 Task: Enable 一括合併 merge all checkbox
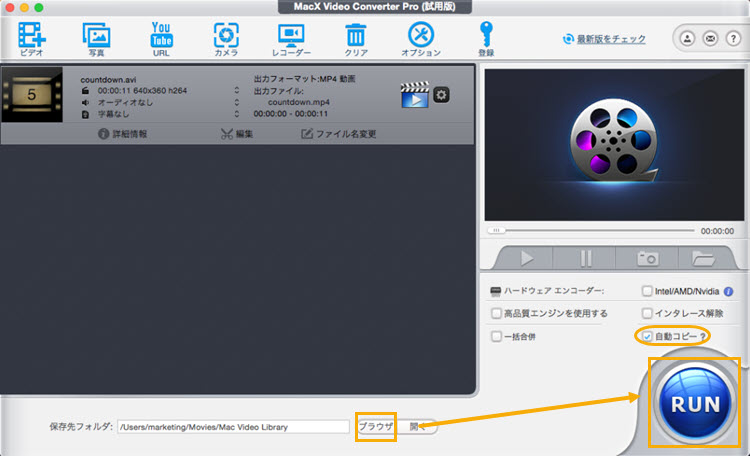pos(496,336)
